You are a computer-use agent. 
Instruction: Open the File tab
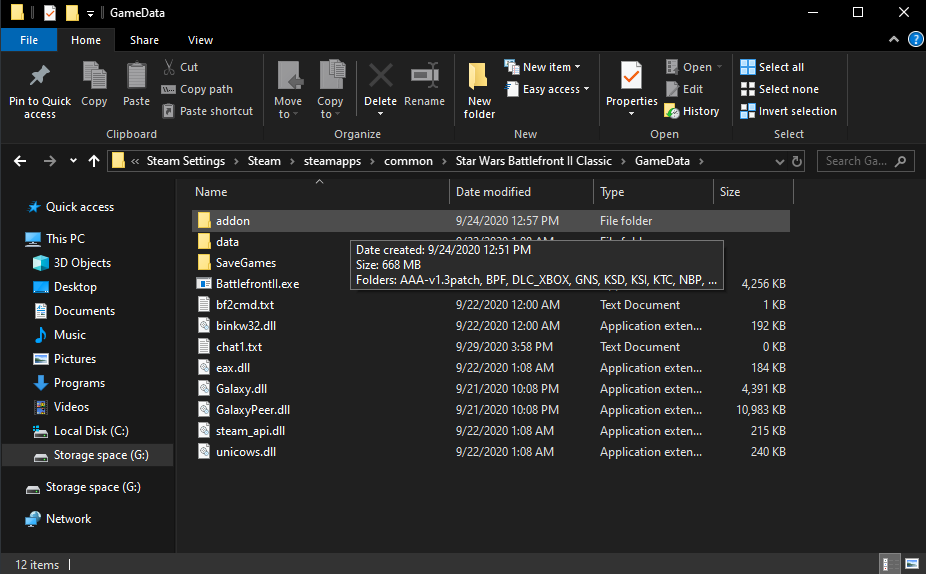(x=29, y=40)
